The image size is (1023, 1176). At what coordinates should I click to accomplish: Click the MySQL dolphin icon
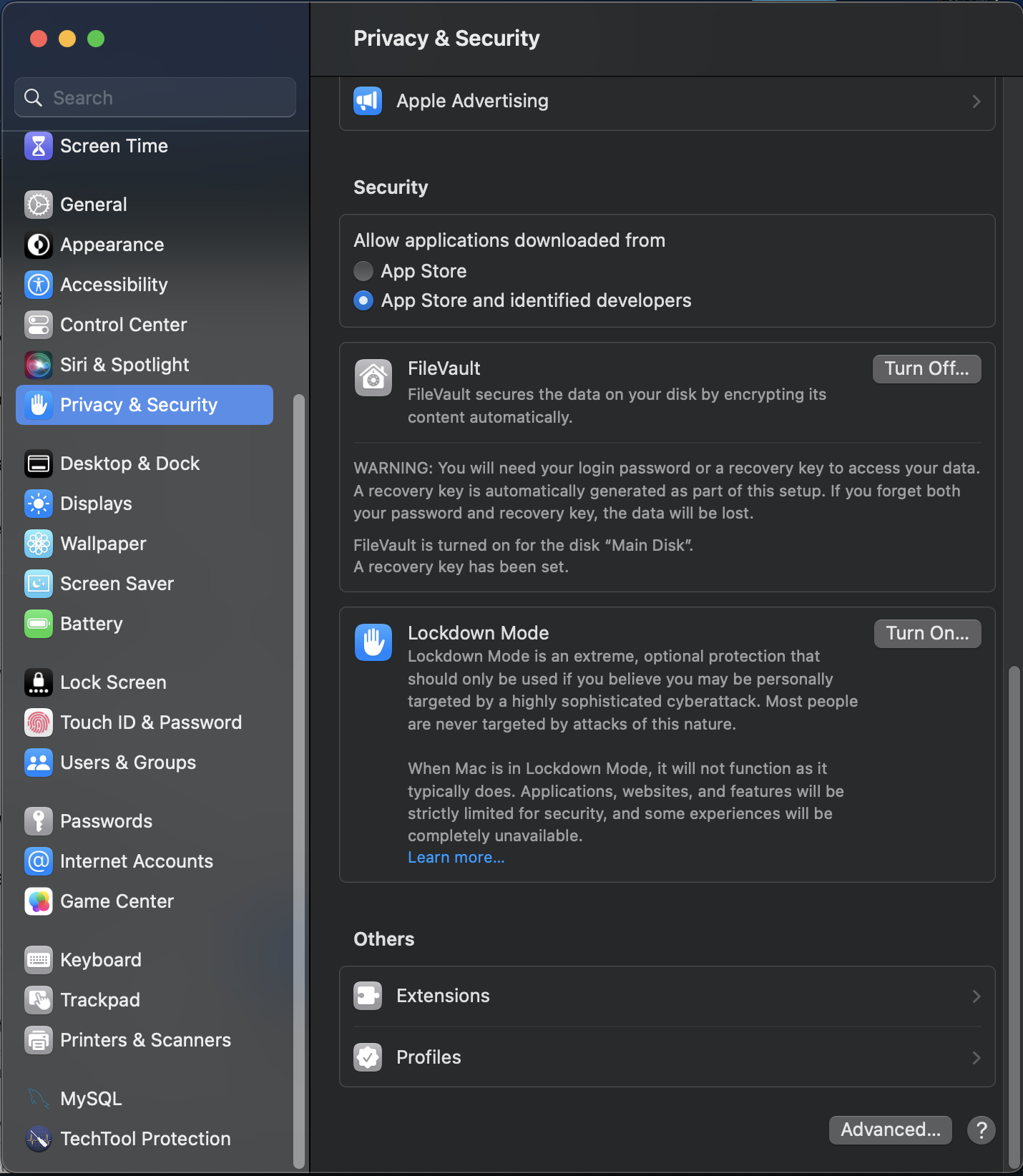pyautogui.click(x=39, y=1099)
